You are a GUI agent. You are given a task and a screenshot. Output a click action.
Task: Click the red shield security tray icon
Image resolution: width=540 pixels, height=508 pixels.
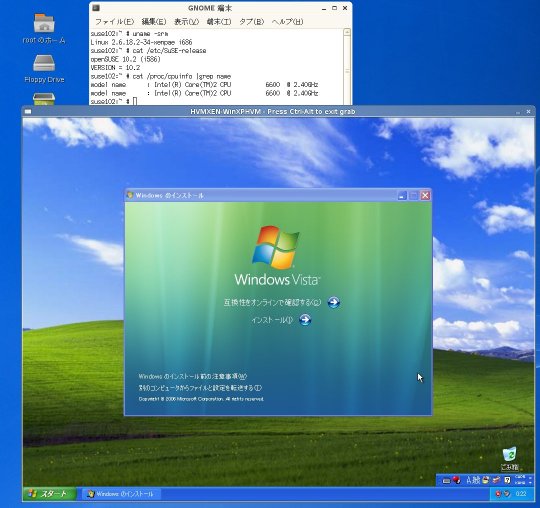point(498,494)
